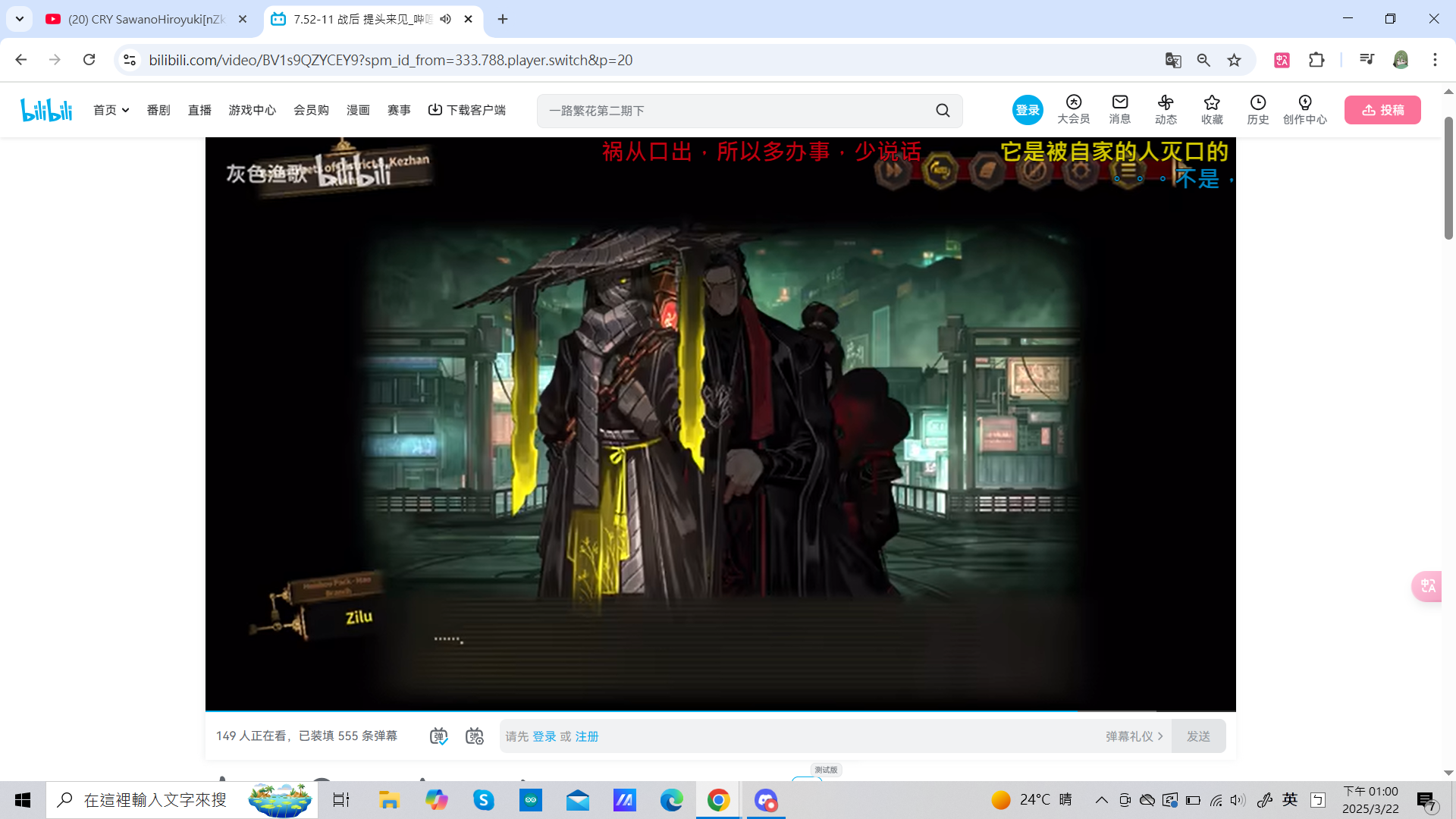The image size is (1456, 819).
Task: Open the 赛事 nav item
Action: pos(399,110)
